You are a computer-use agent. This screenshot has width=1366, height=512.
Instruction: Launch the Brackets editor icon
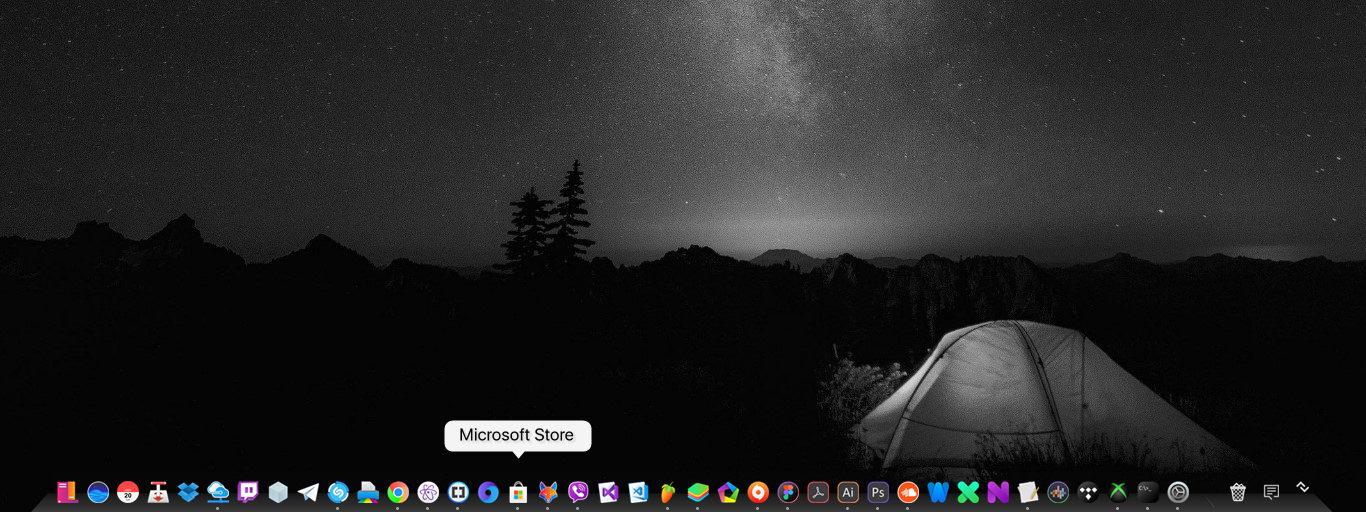pyautogui.click(x=458, y=492)
